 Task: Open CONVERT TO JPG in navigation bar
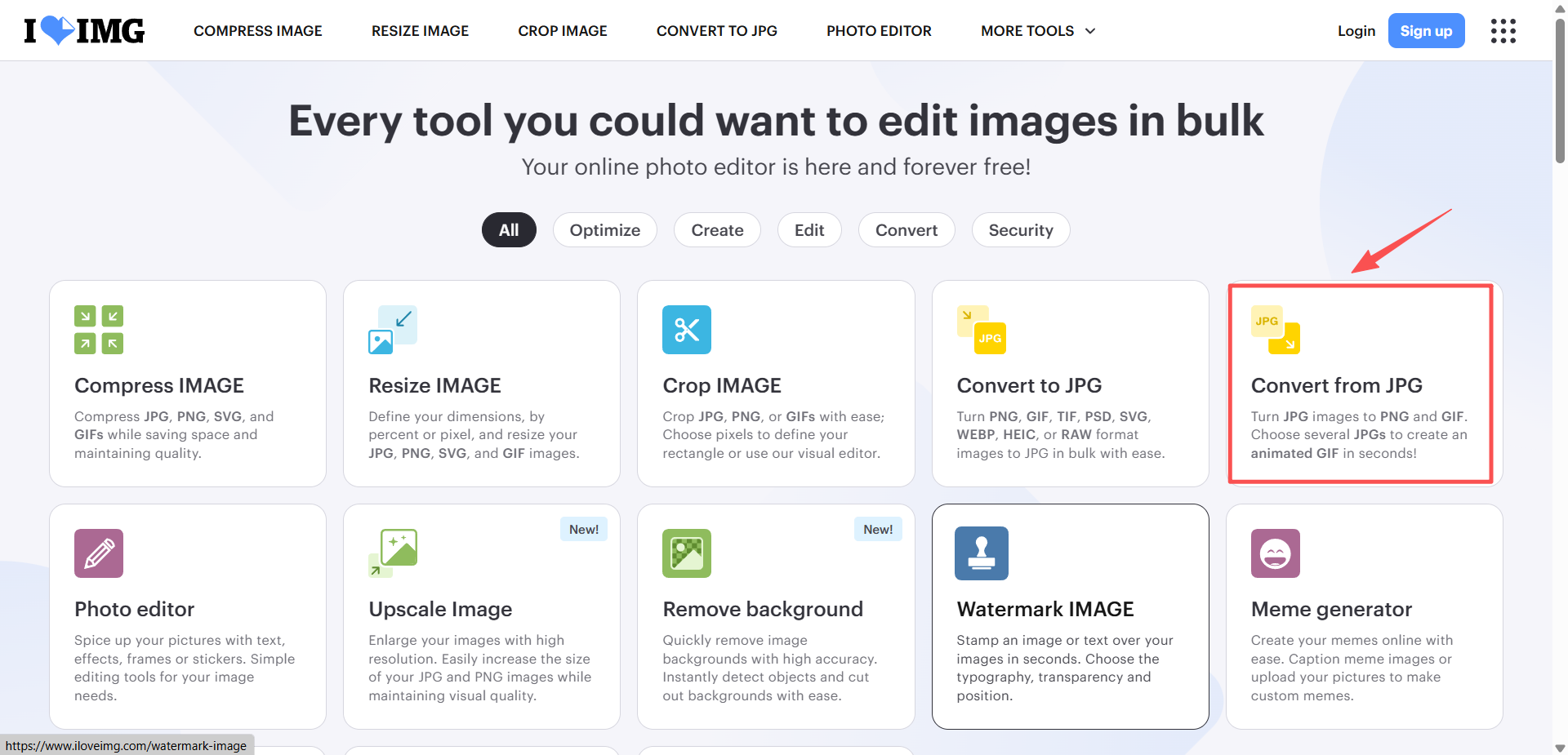coord(716,31)
